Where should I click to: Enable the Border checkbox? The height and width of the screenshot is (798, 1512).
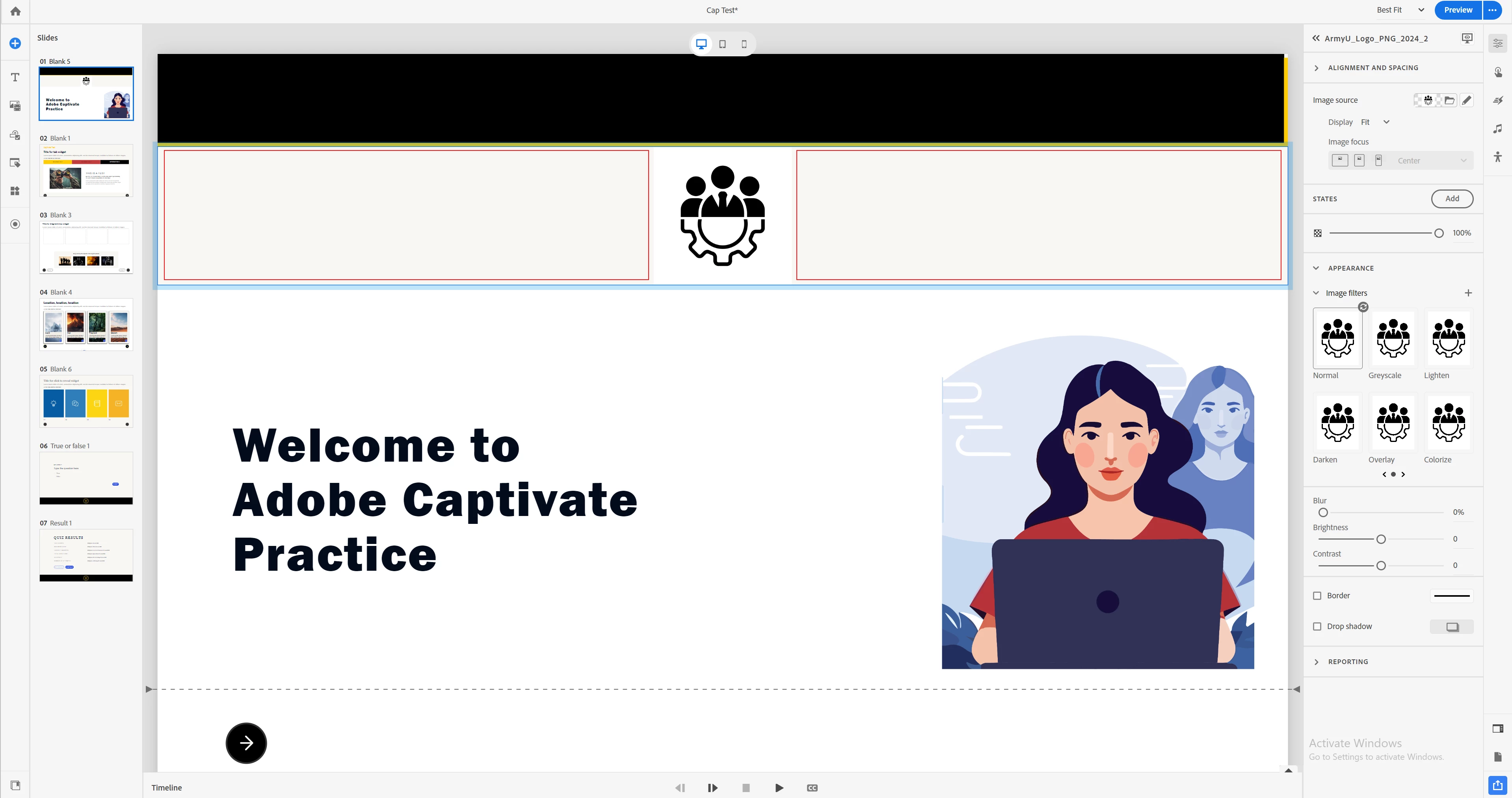pyautogui.click(x=1317, y=596)
